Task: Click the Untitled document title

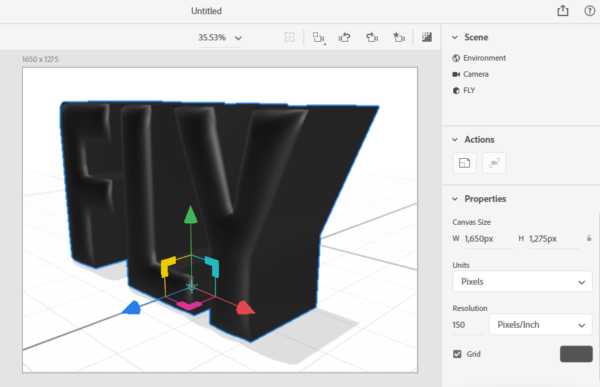Action: 206,11
